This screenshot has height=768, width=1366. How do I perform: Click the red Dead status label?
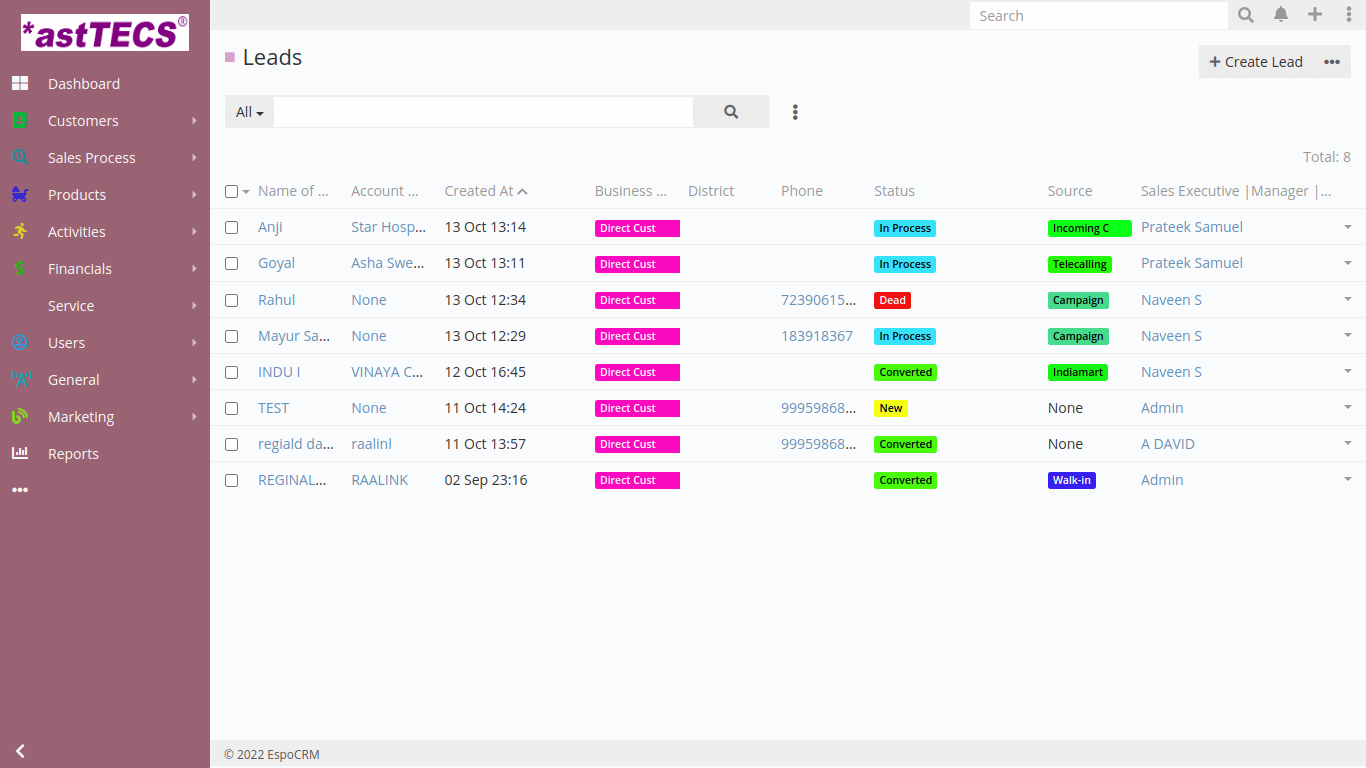pos(892,300)
